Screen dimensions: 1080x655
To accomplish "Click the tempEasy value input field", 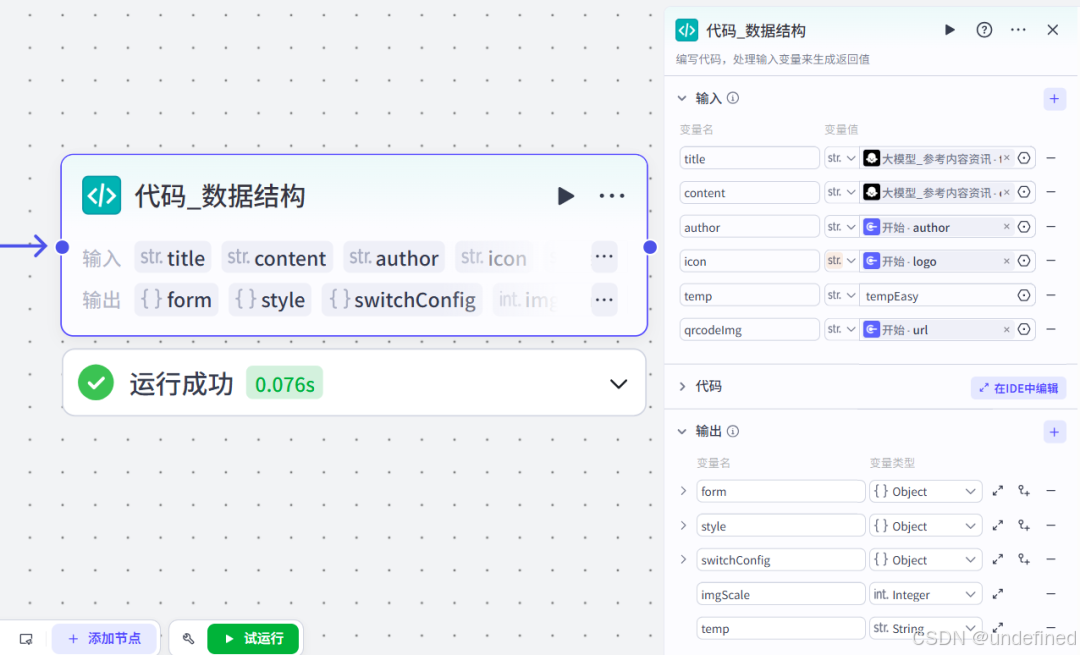I will 935,294.
